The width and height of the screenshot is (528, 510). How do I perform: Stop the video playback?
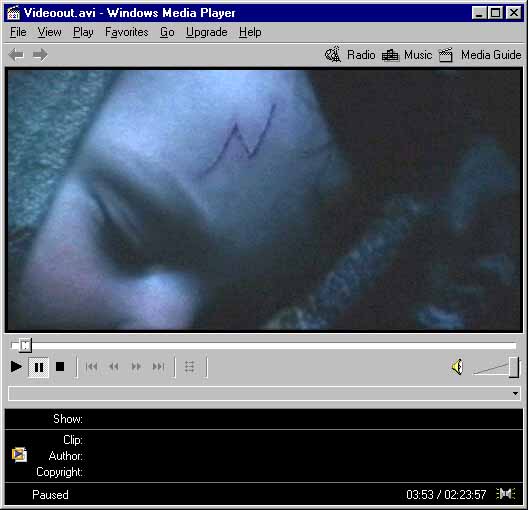(60, 367)
